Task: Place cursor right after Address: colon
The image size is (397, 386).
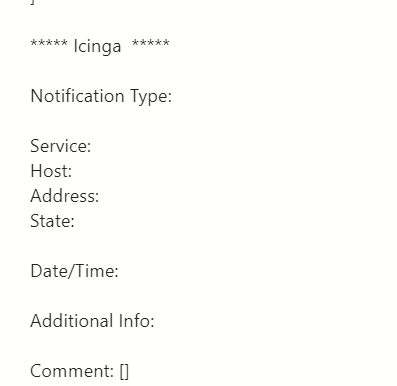Action: coord(100,197)
